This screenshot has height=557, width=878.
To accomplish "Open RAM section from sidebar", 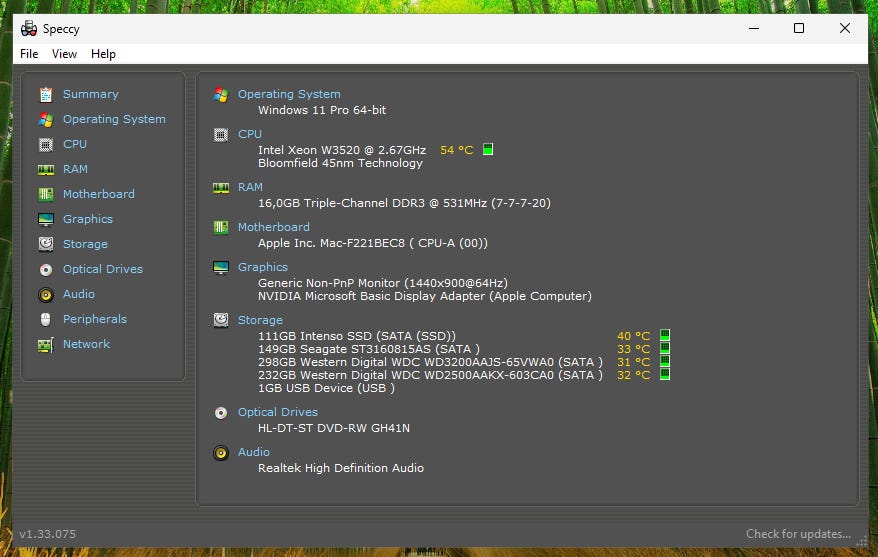I will point(75,169).
